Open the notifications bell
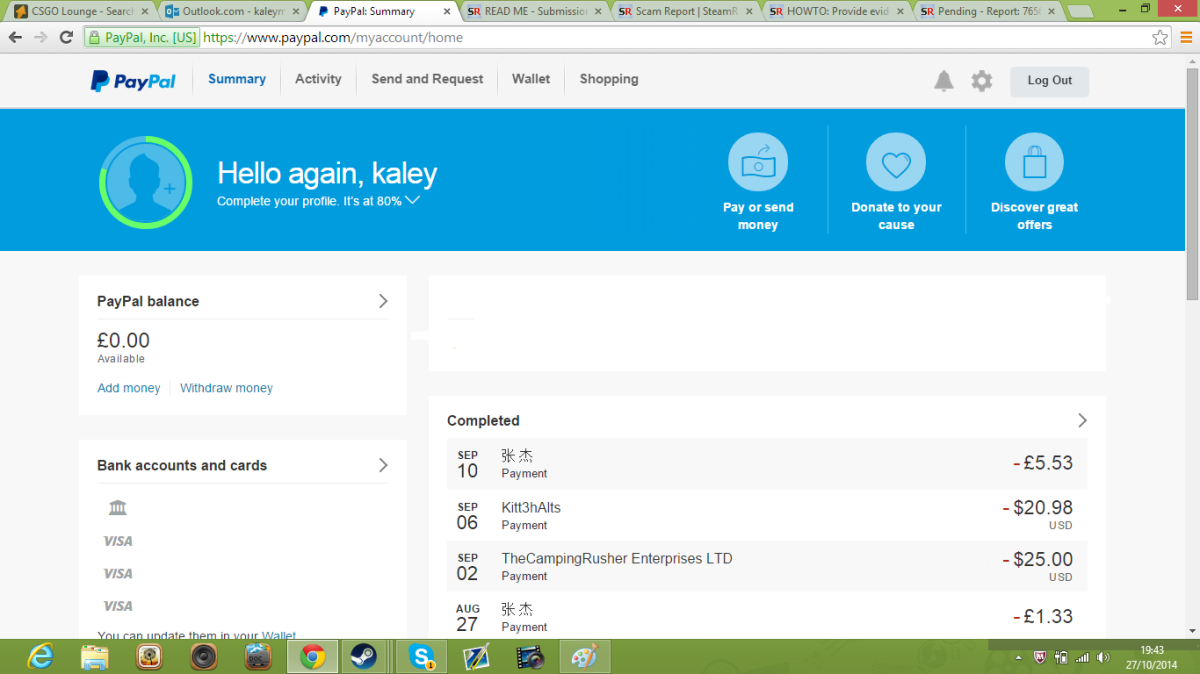The width and height of the screenshot is (1200, 674). (944, 81)
